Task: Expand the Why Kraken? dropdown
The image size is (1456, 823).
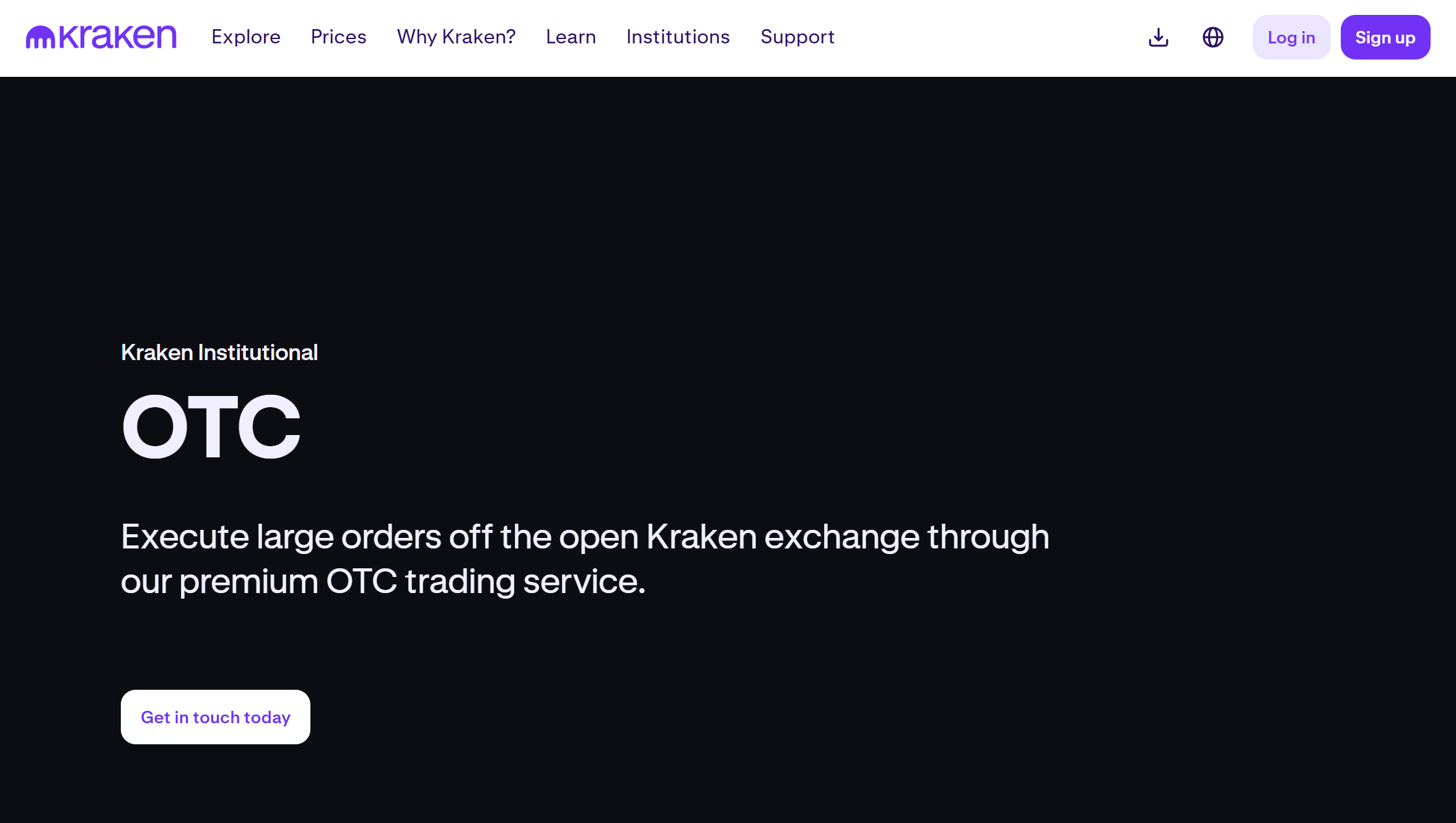Action: click(x=455, y=37)
